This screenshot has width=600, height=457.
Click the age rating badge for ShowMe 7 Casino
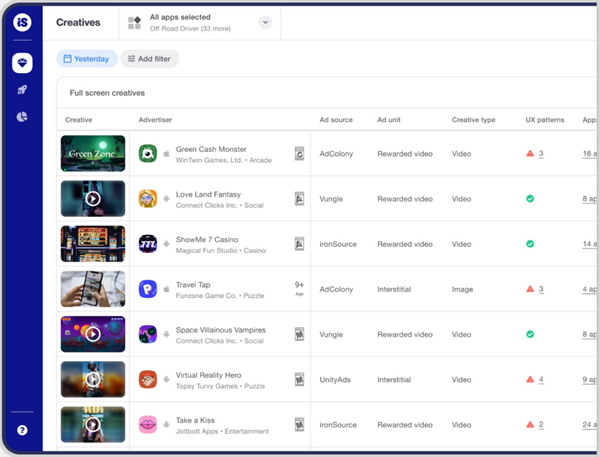299,244
